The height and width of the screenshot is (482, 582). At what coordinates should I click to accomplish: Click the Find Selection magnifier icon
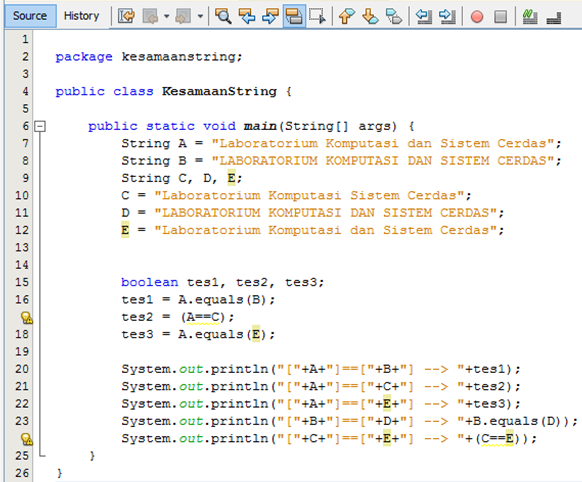point(223,16)
